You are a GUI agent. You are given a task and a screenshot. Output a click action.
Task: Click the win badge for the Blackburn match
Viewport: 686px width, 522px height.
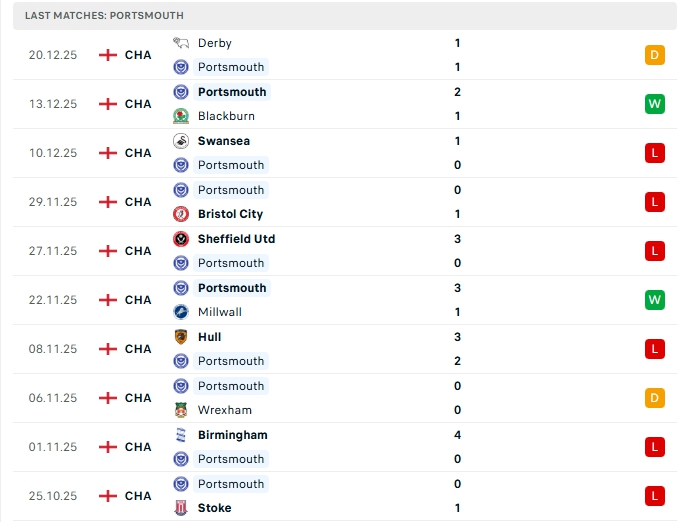coord(655,104)
